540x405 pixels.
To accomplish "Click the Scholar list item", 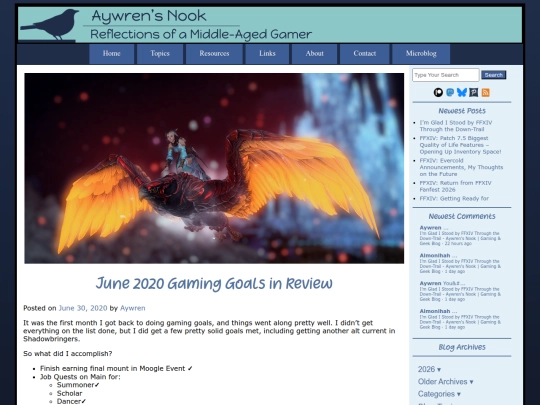I will [x=70, y=393].
